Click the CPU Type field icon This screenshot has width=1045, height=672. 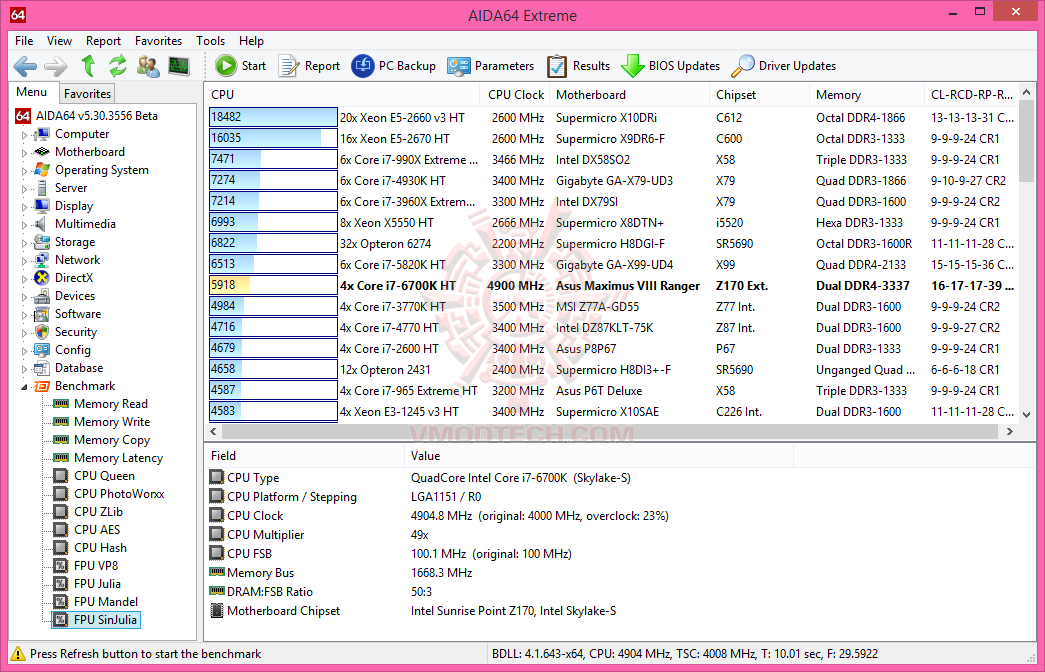tap(217, 477)
